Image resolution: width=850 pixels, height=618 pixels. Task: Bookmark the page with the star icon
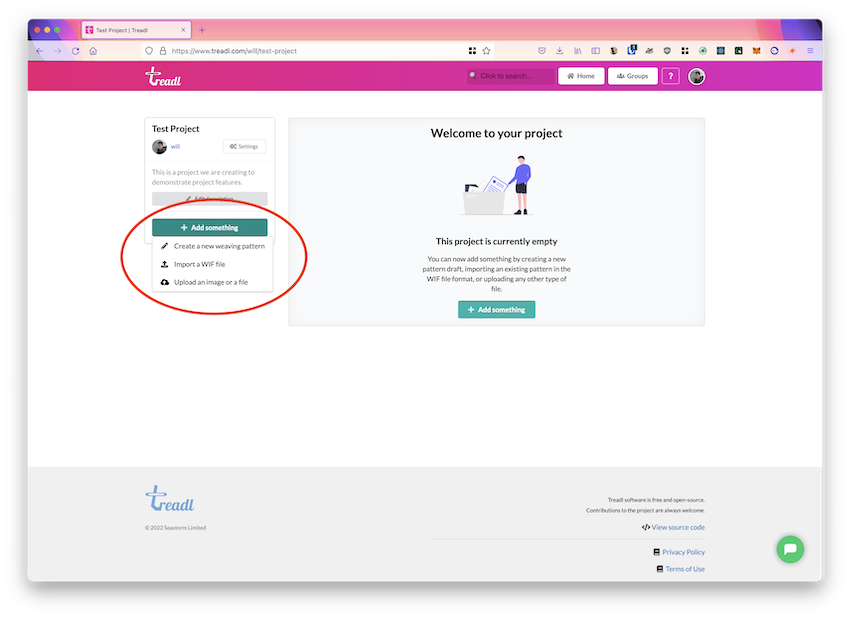click(x=486, y=51)
